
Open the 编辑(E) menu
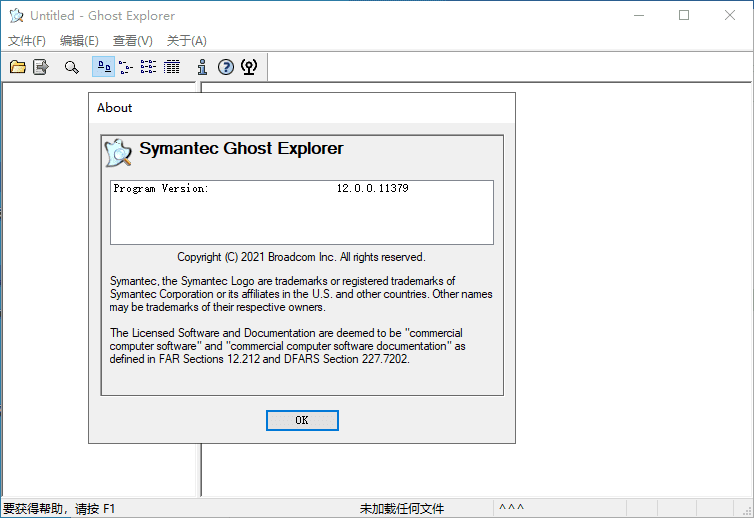pyautogui.click(x=79, y=41)
